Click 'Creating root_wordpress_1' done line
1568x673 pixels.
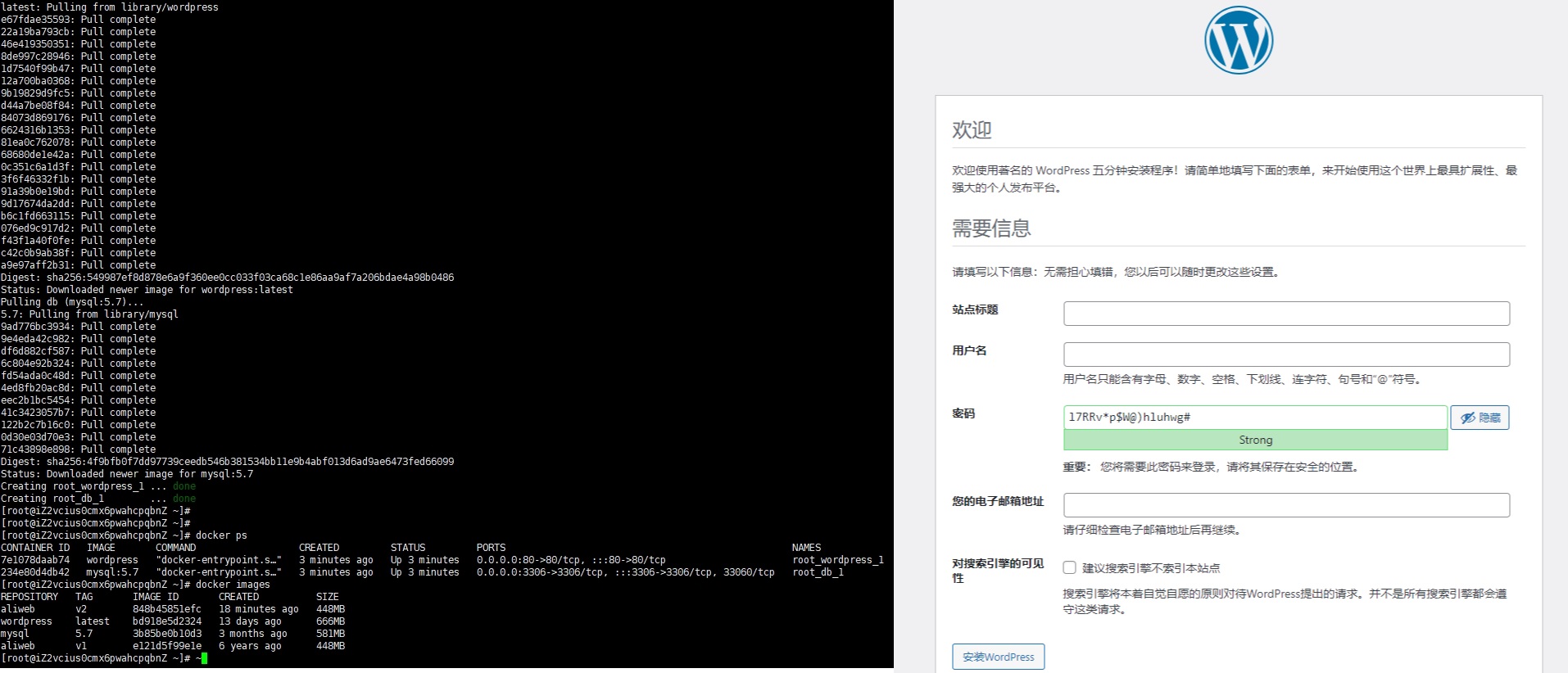click(x=98, y=486)
